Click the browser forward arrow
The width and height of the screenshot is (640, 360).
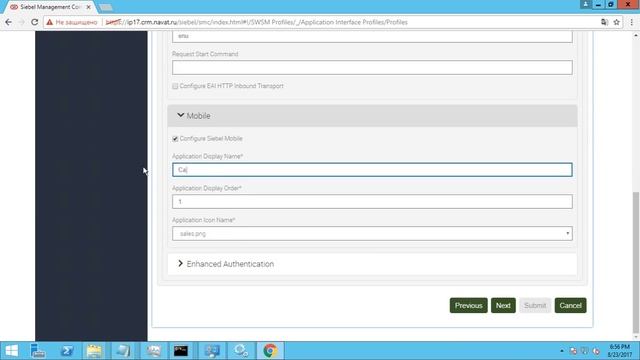click(22, 22)
